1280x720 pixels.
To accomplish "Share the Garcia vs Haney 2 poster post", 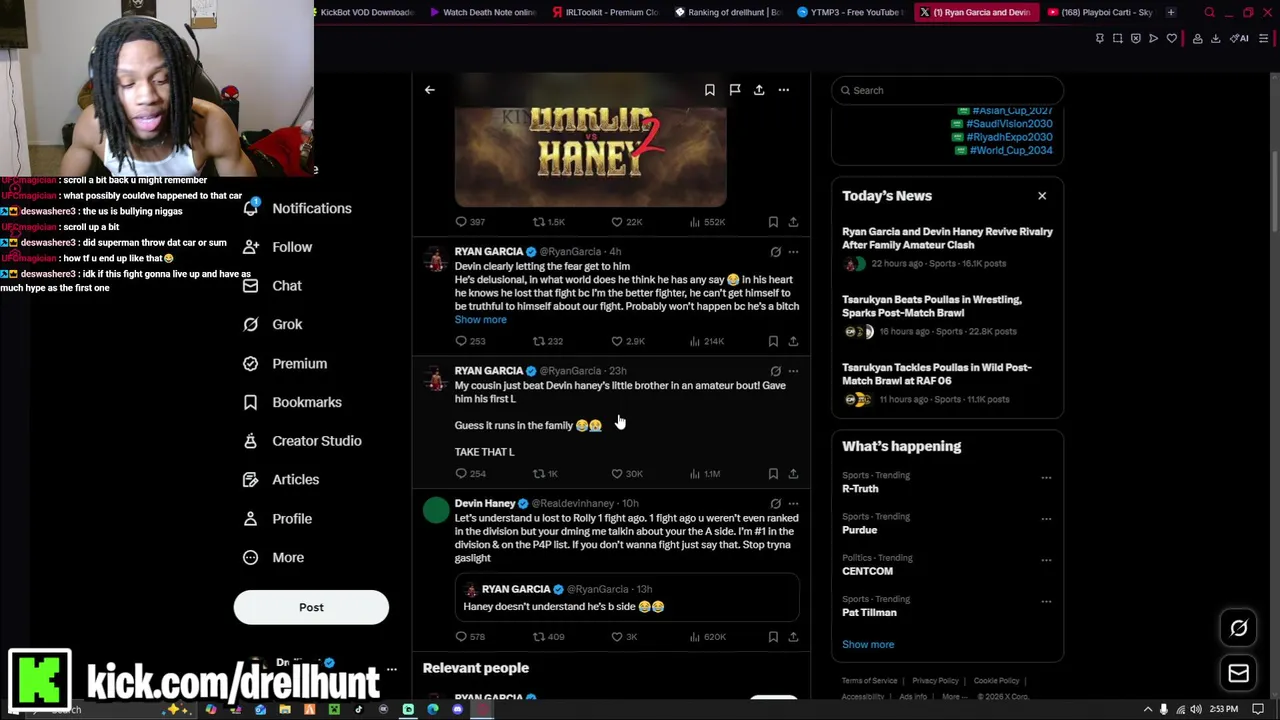I will click(x=793, y=222).
